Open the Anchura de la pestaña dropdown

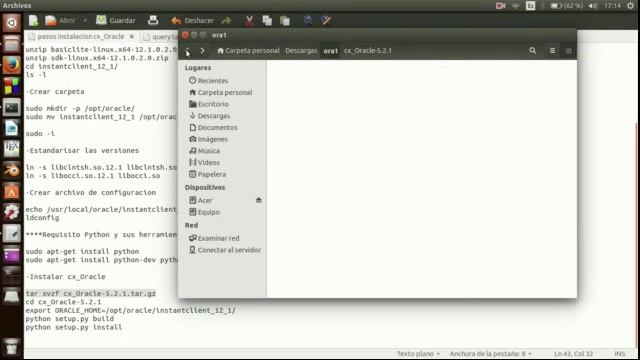491,353
